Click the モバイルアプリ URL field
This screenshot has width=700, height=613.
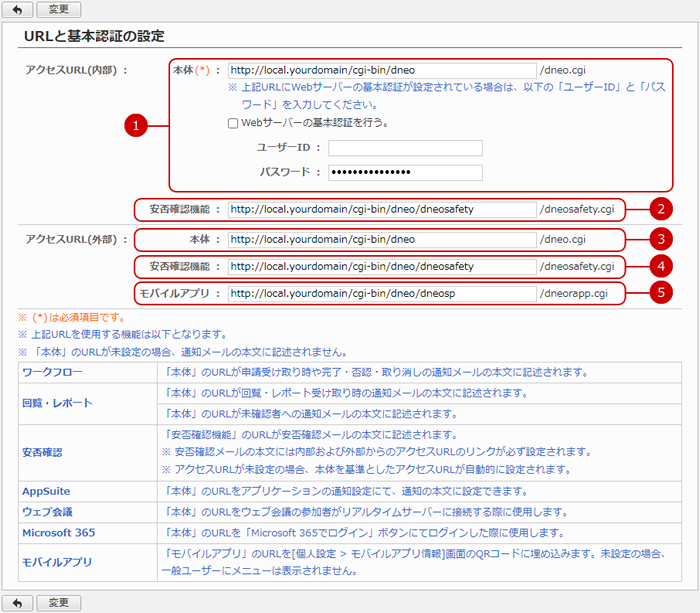(x=380, y=294)
